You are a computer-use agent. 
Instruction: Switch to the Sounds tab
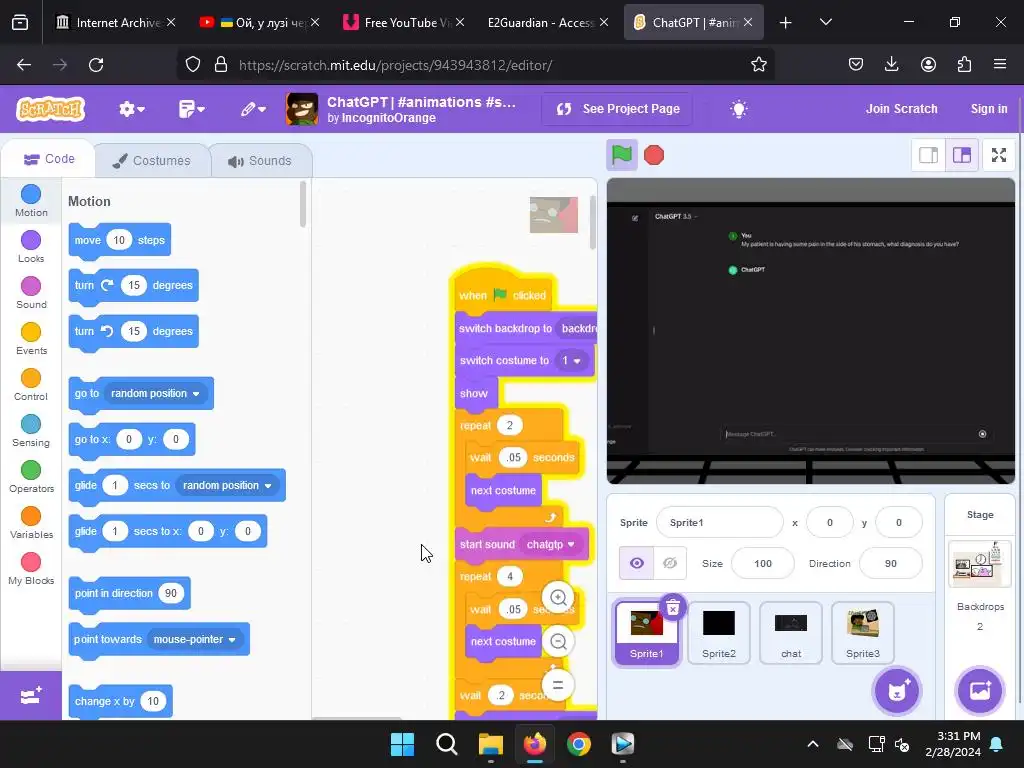pos(261,161)
